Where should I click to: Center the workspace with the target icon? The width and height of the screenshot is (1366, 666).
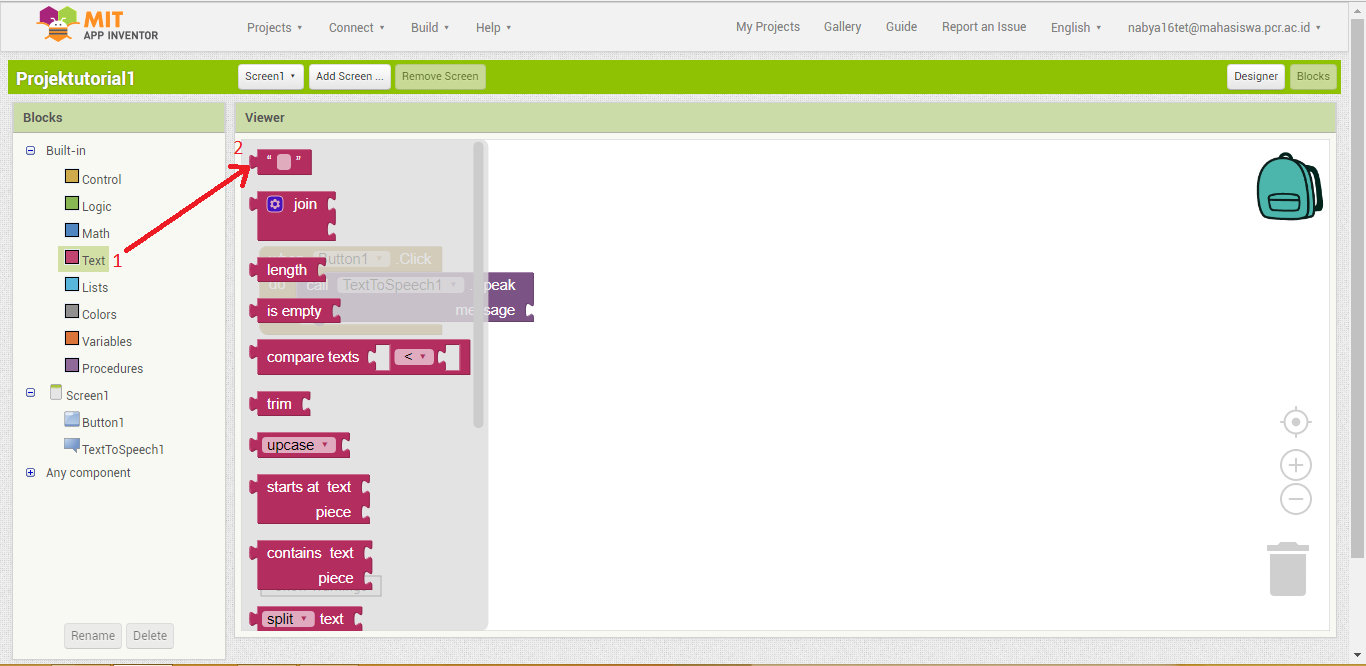coord(1296,422)
